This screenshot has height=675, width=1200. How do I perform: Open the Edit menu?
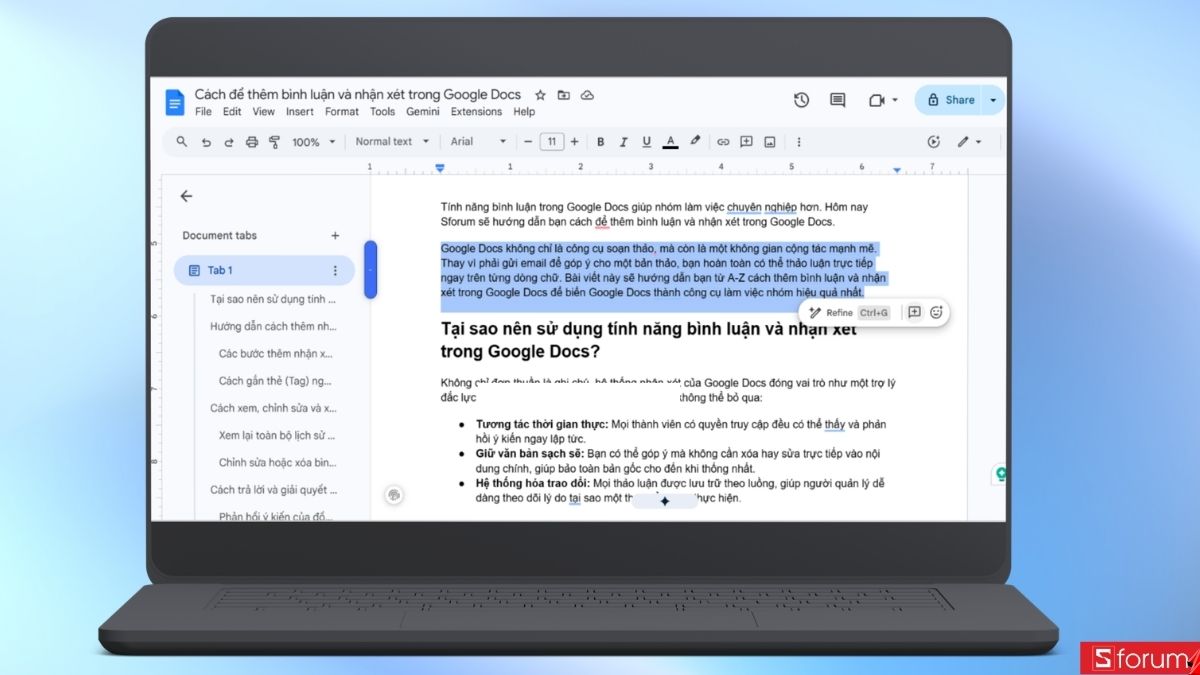232,112
